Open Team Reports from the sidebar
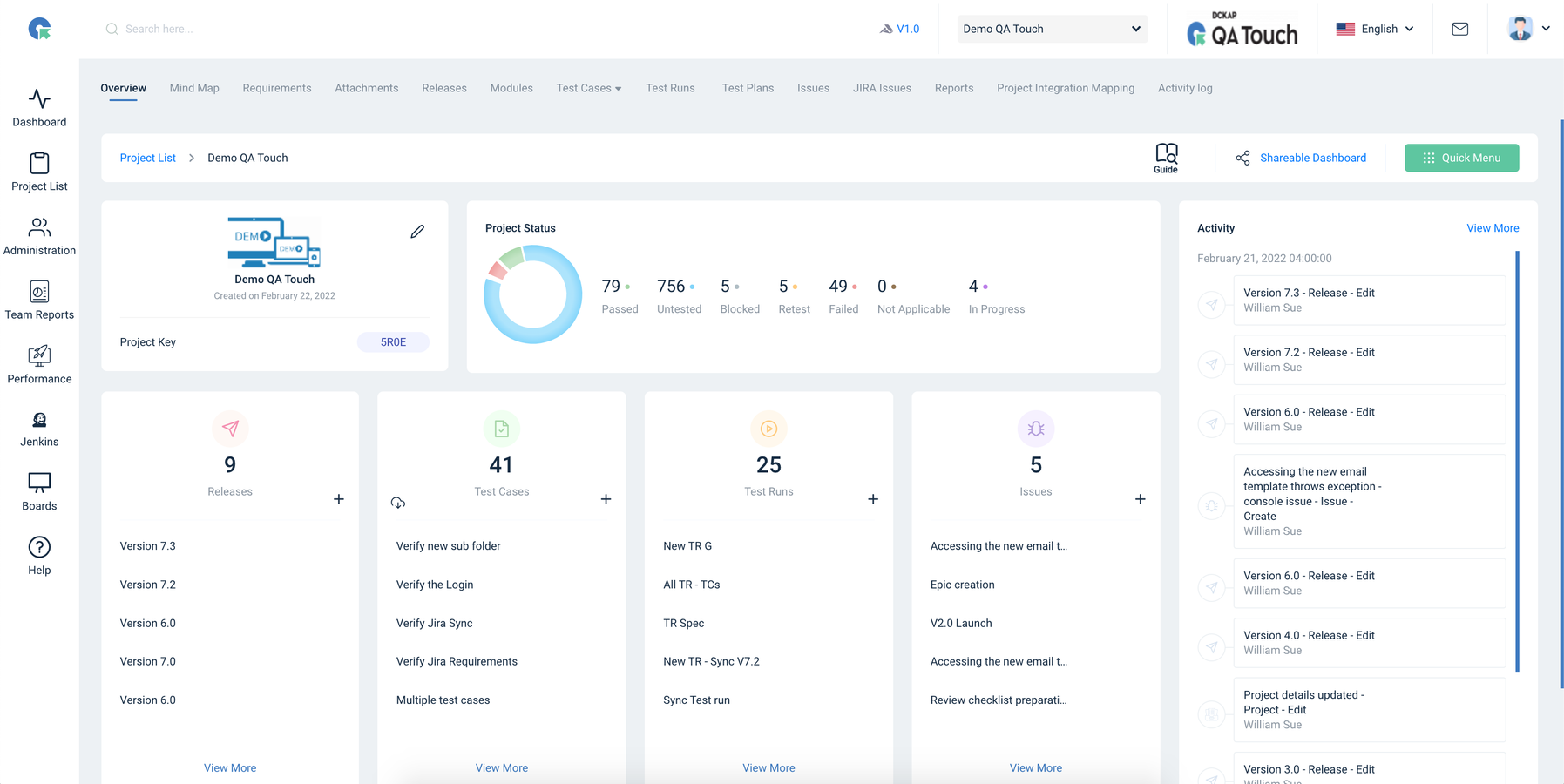 (x=39, y=301)
